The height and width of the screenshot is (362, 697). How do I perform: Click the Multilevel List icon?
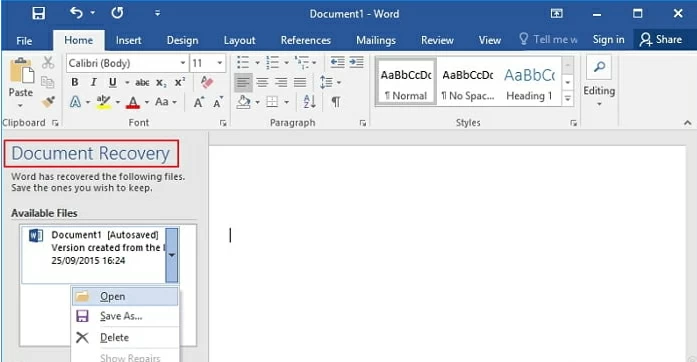tap(302, 63)
